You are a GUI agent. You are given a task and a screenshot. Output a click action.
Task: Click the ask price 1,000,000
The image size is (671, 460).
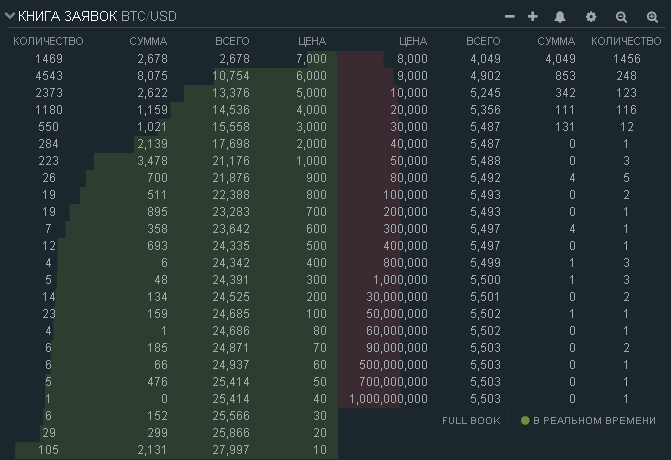pos(400,280)
